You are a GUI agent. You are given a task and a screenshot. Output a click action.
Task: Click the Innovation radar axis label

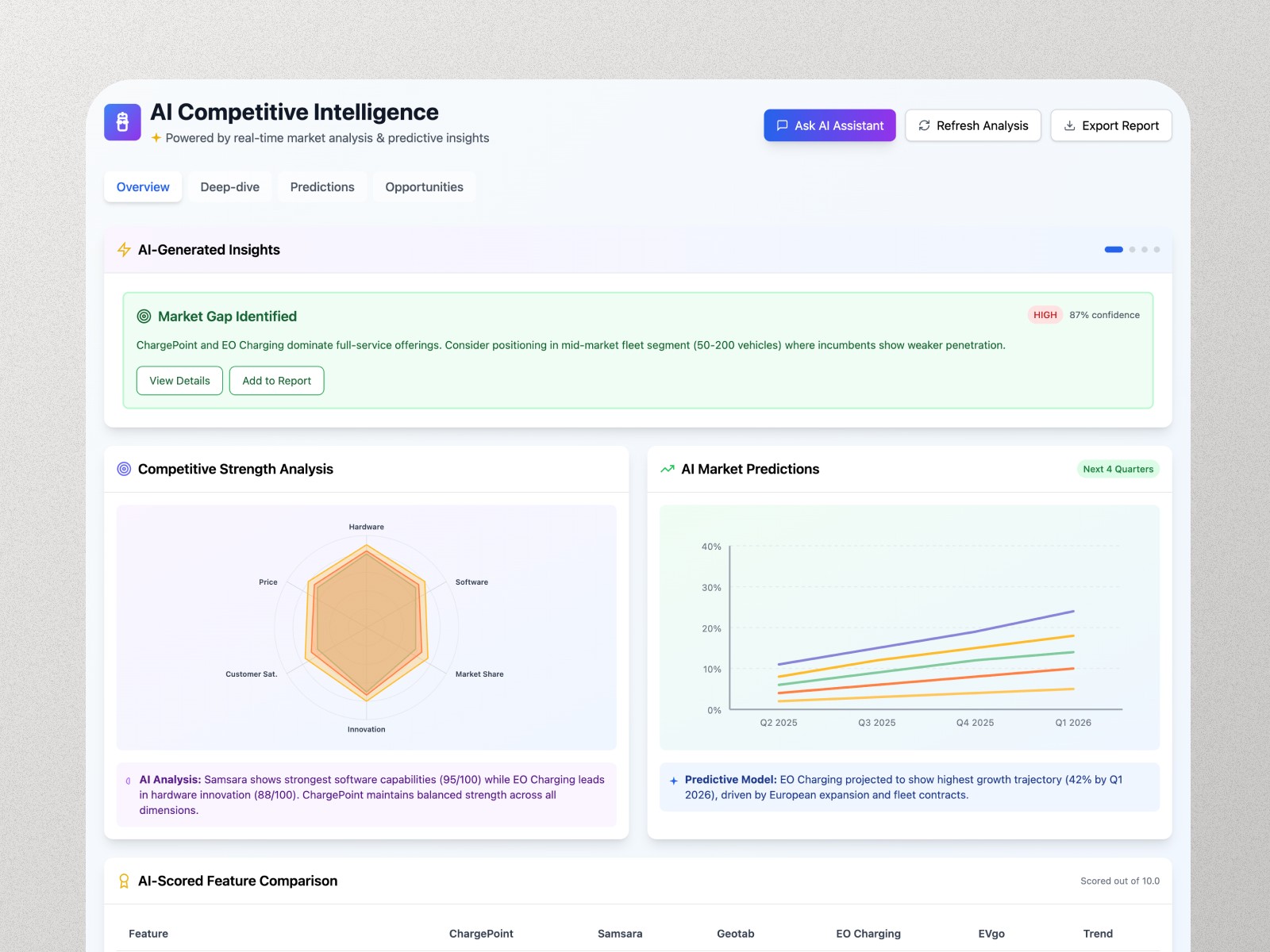(367, 730)
